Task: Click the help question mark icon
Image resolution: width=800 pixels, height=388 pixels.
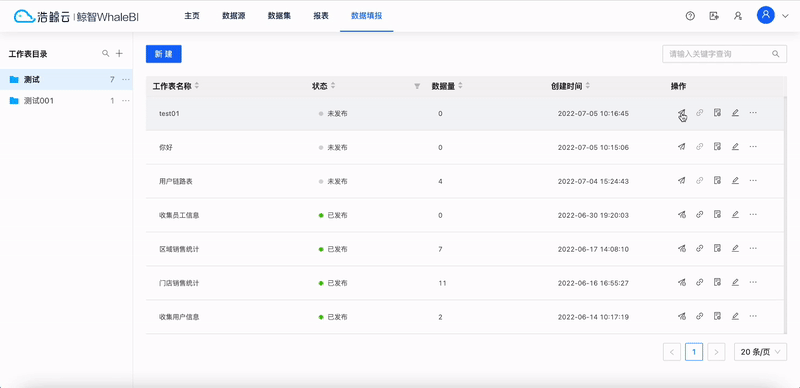Action: coord(690,16)
